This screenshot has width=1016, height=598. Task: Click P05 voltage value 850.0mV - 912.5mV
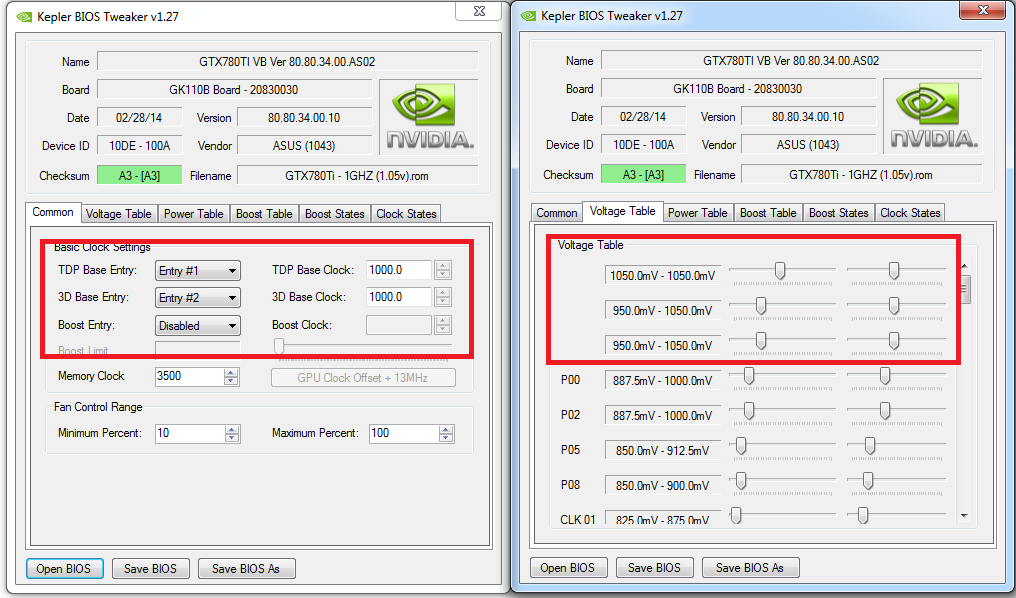(x=662, y=450)
